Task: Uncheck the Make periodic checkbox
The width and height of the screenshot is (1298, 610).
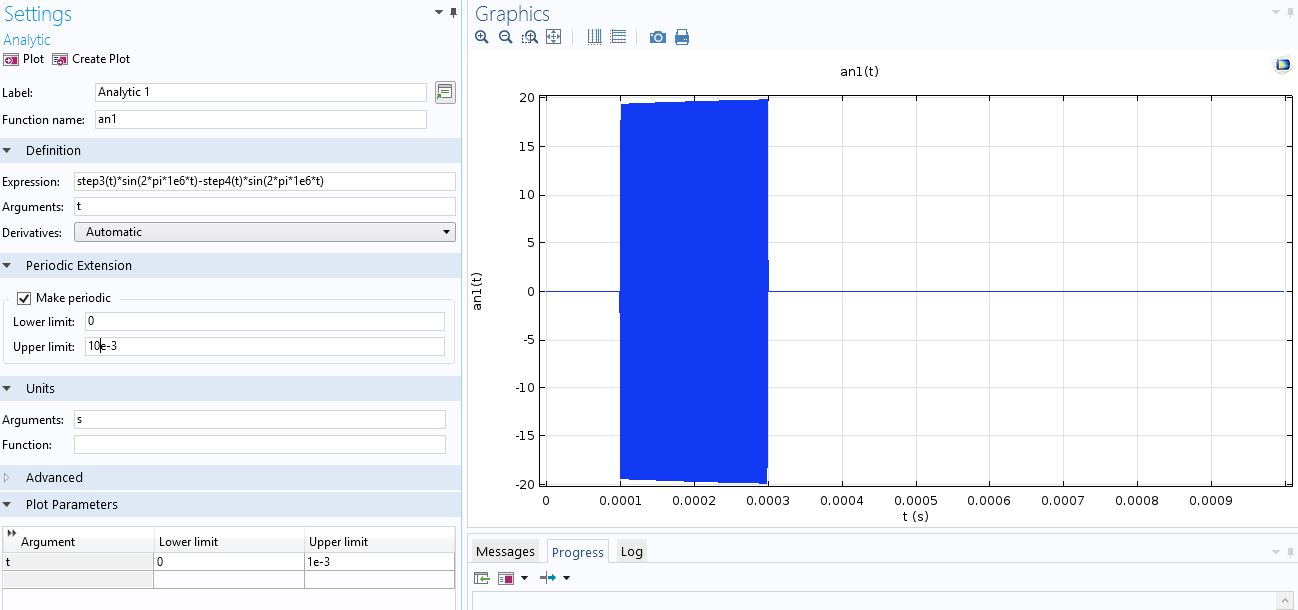Action: pyautogui.click(x=25, y=298)
